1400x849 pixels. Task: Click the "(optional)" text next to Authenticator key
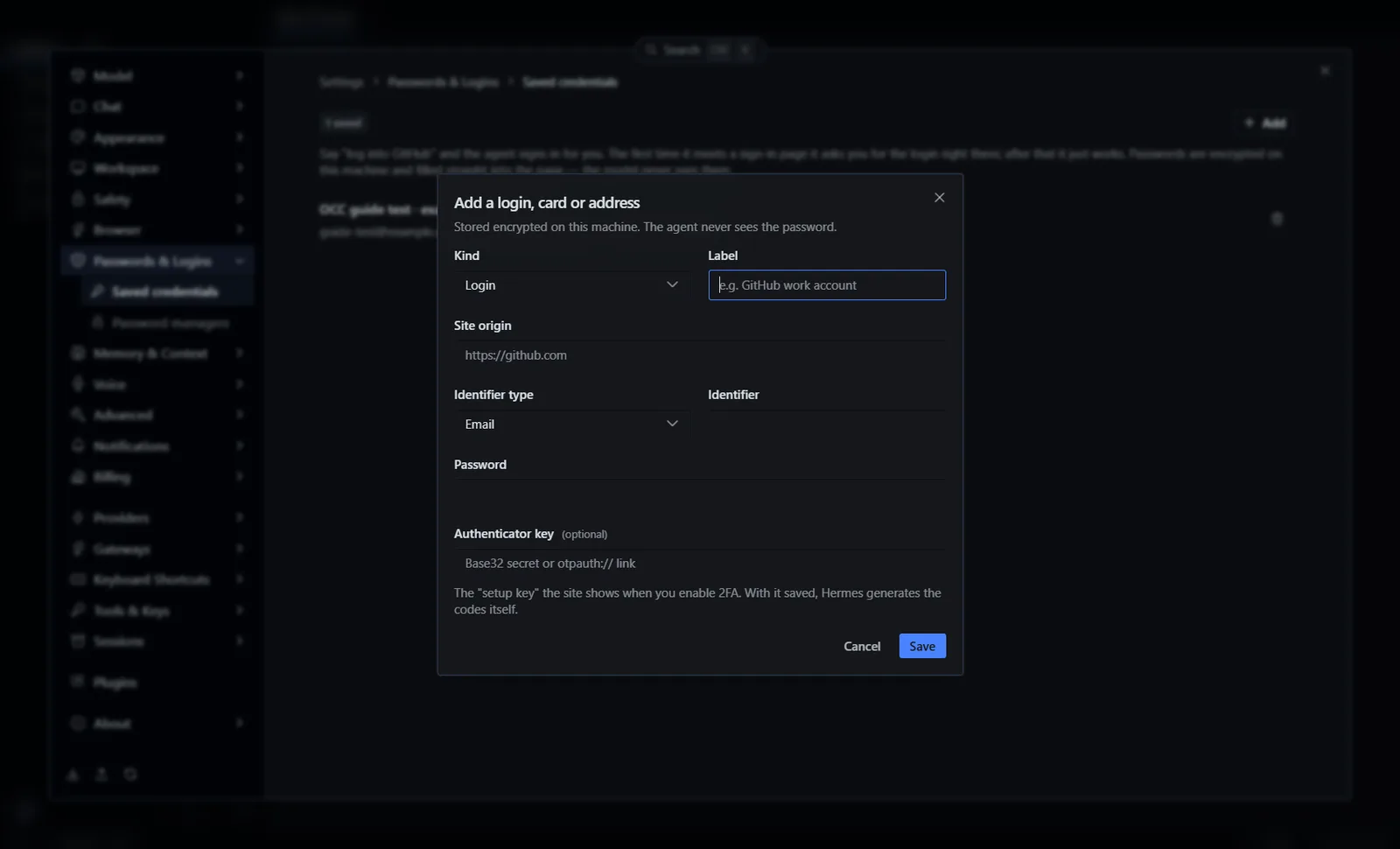click(584, 534)
